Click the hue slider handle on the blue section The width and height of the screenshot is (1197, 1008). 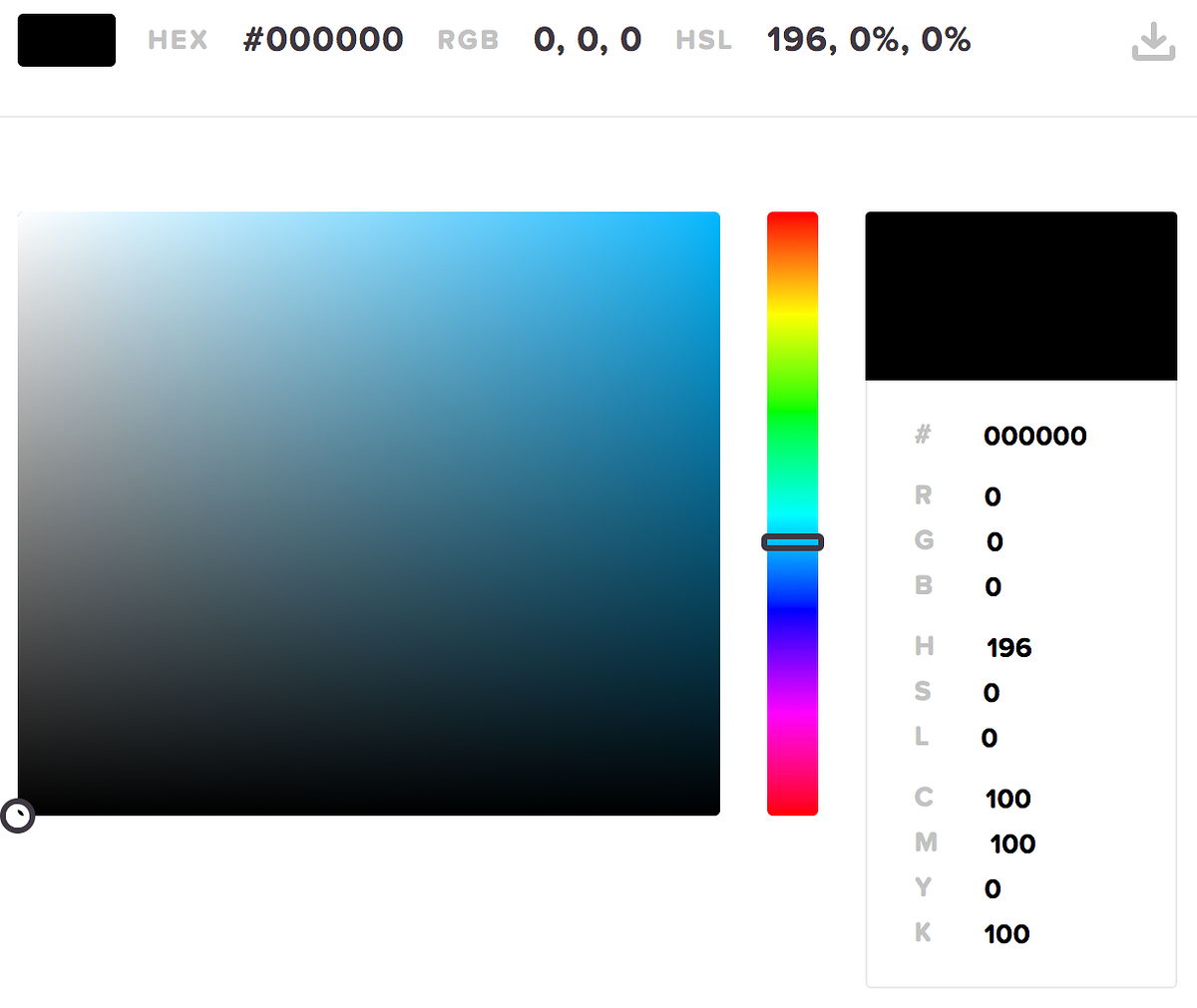792,541
